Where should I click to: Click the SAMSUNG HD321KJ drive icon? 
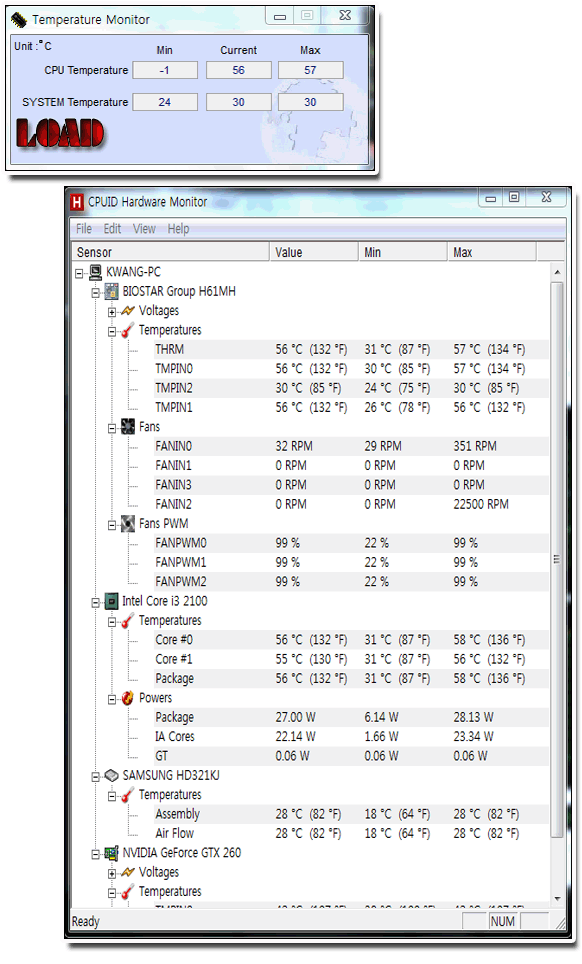click(x=111, y=775)
